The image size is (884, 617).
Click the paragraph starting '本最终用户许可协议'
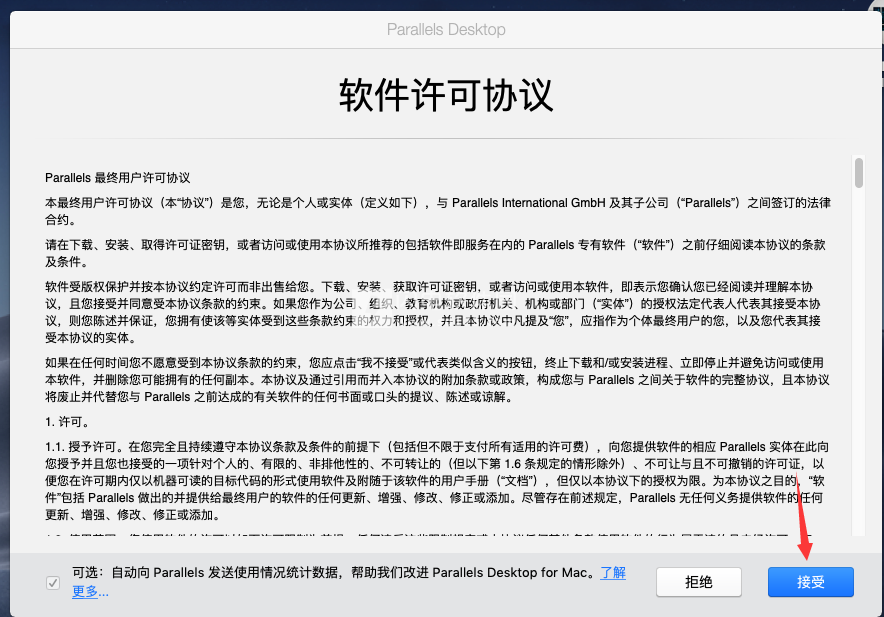438,211
